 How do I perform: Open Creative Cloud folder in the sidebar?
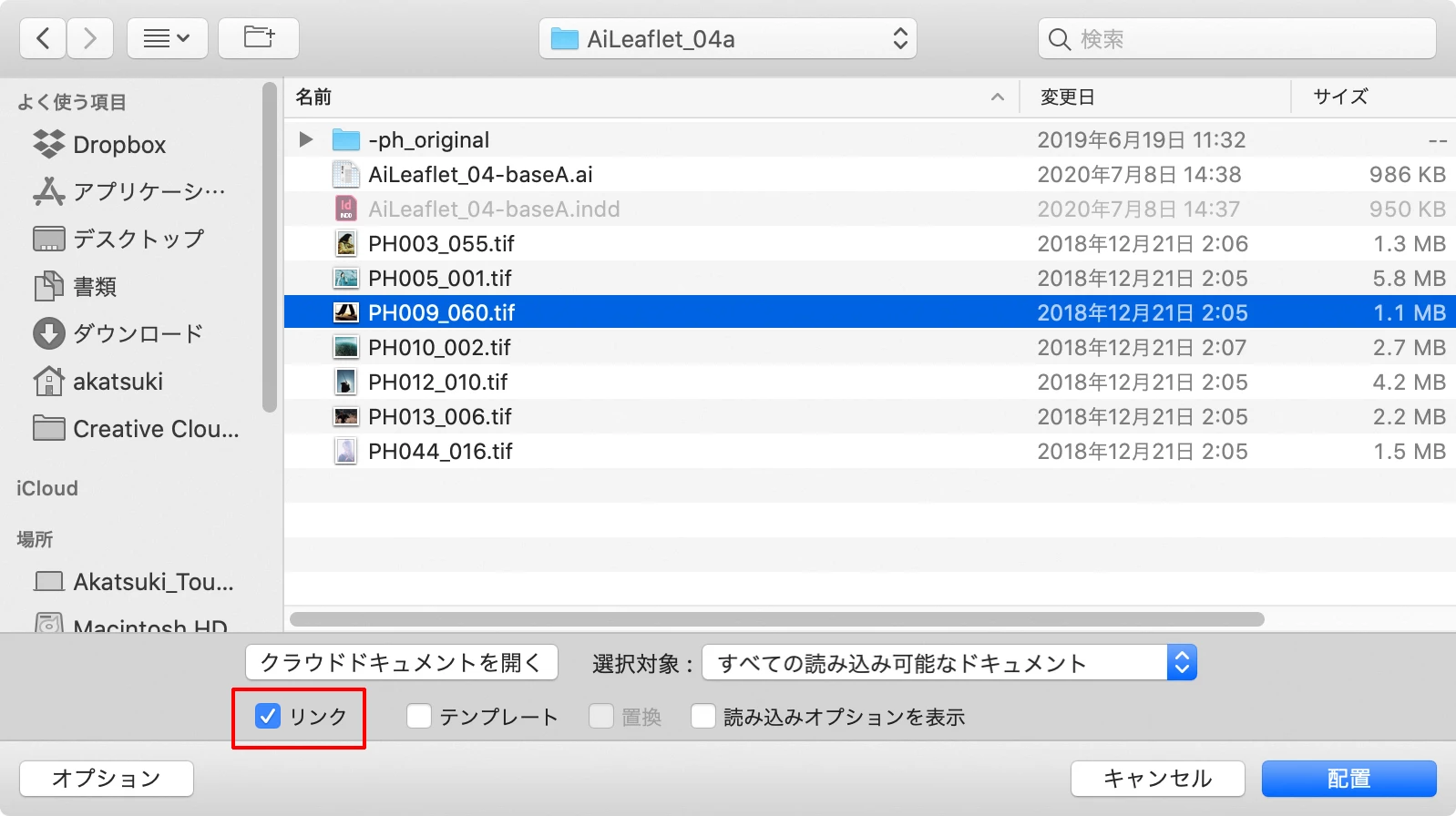tap(136, 428)
